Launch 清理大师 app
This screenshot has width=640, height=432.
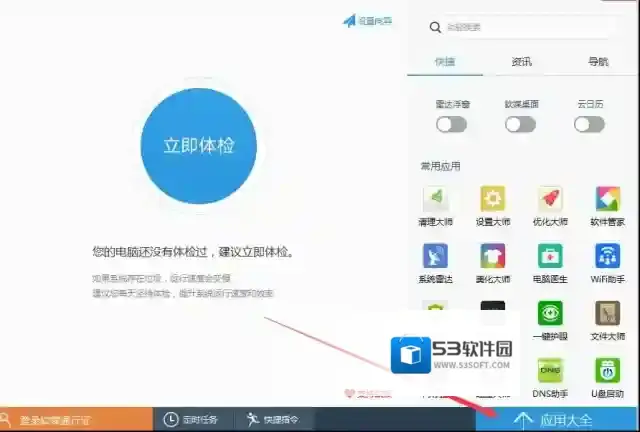coord(436,206)
